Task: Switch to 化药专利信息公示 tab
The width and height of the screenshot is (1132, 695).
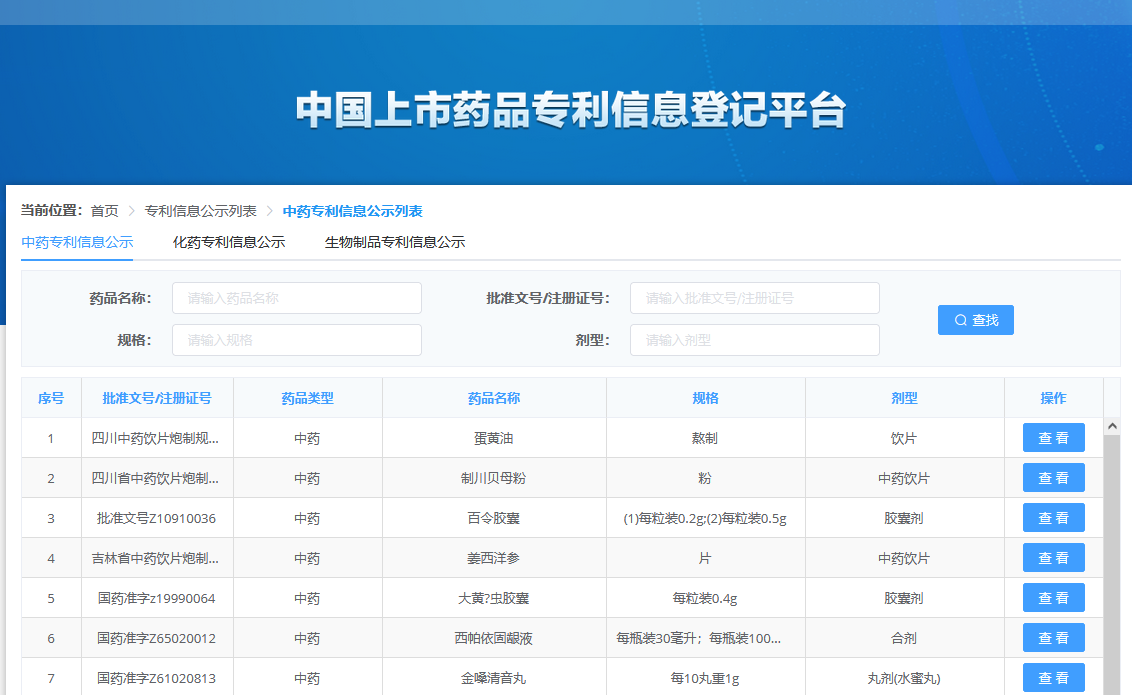Action: [x=229, y=242]
